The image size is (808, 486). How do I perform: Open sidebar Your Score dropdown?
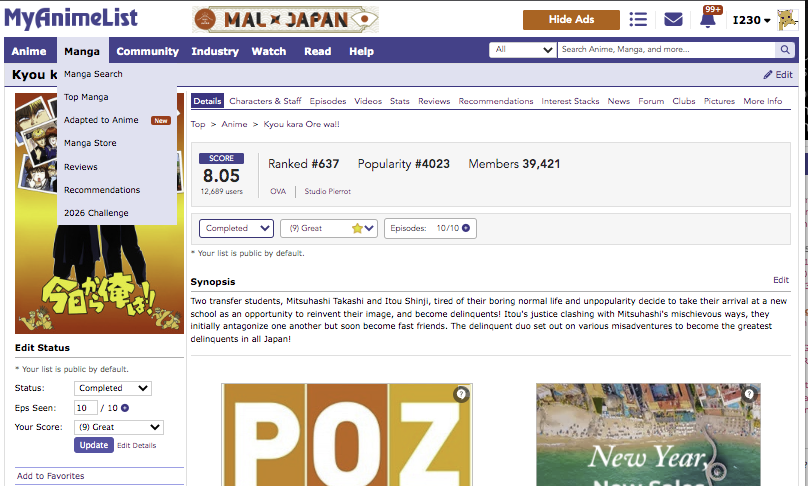coord(119,427)
